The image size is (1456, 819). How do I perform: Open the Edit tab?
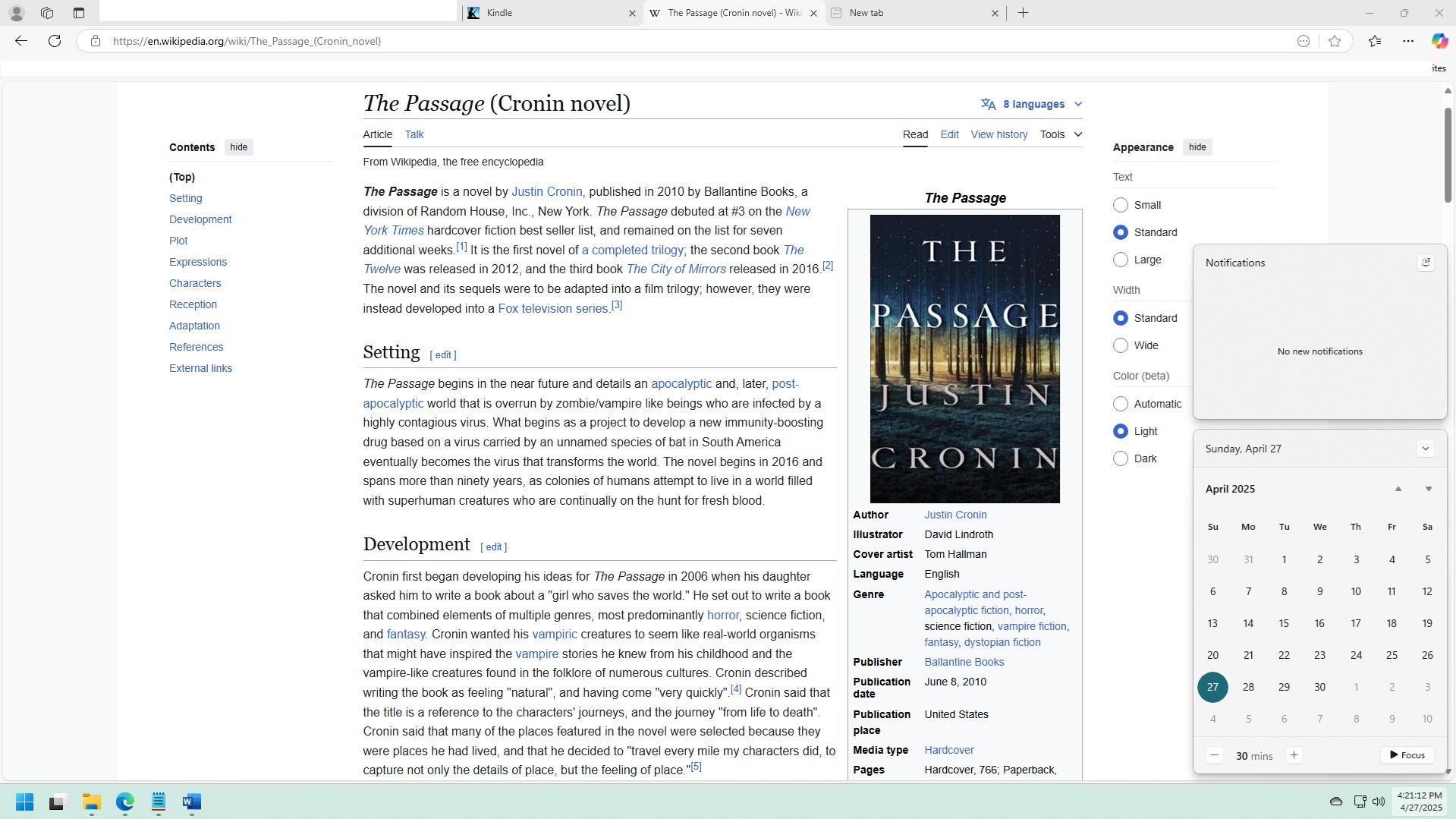[x=949, y=134]
